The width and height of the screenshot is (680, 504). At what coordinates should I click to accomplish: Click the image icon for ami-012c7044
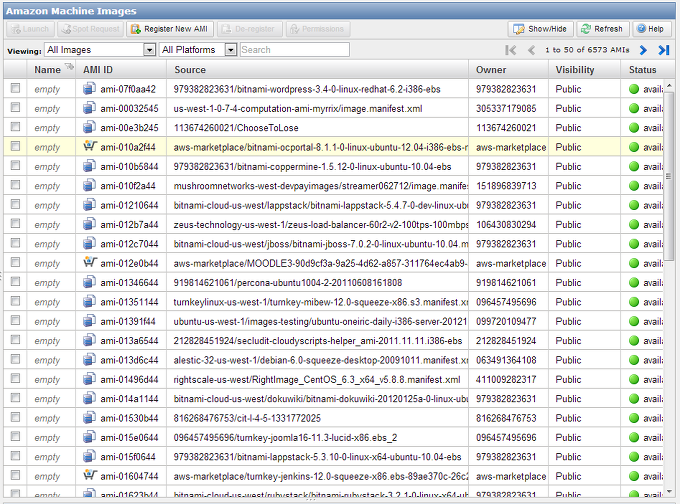click(89, 243)
